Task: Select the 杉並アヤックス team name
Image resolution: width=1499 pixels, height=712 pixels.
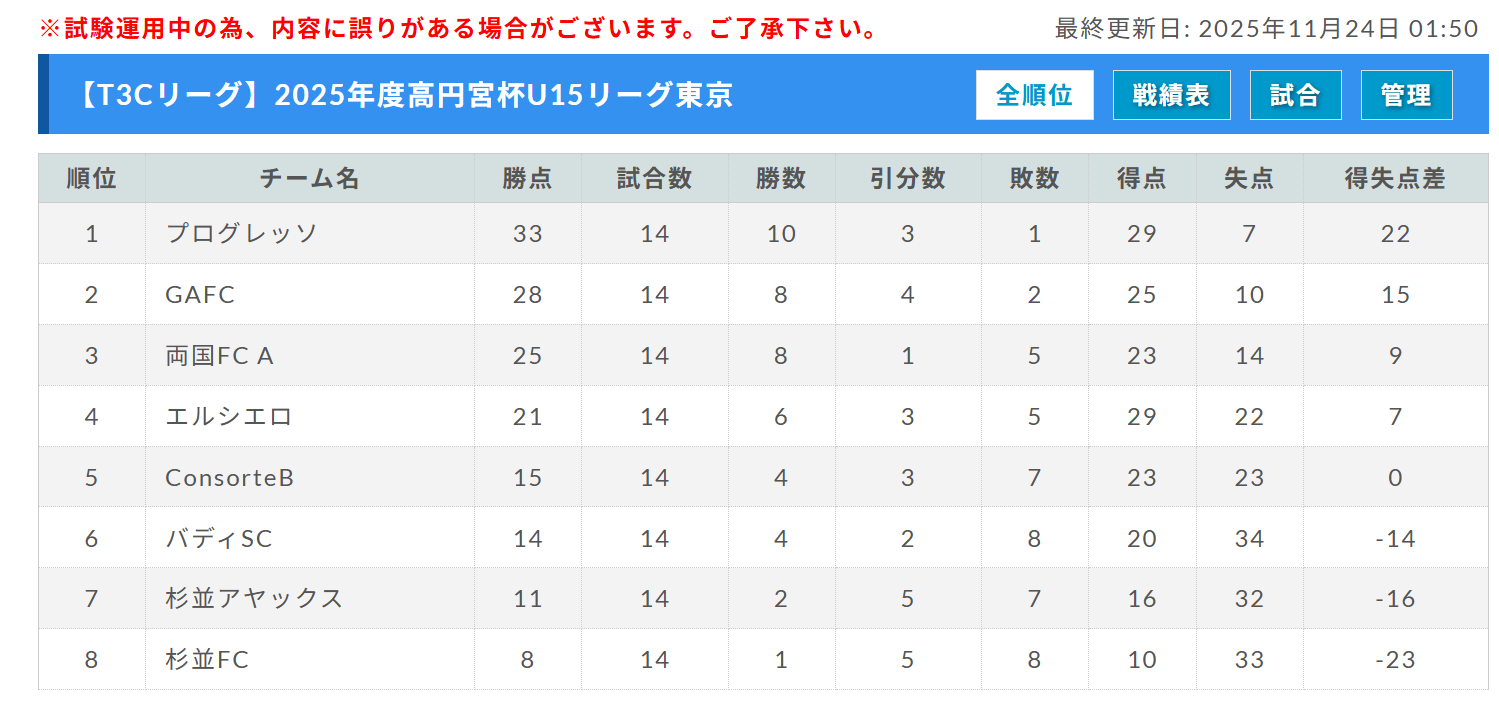Action: 254,599
